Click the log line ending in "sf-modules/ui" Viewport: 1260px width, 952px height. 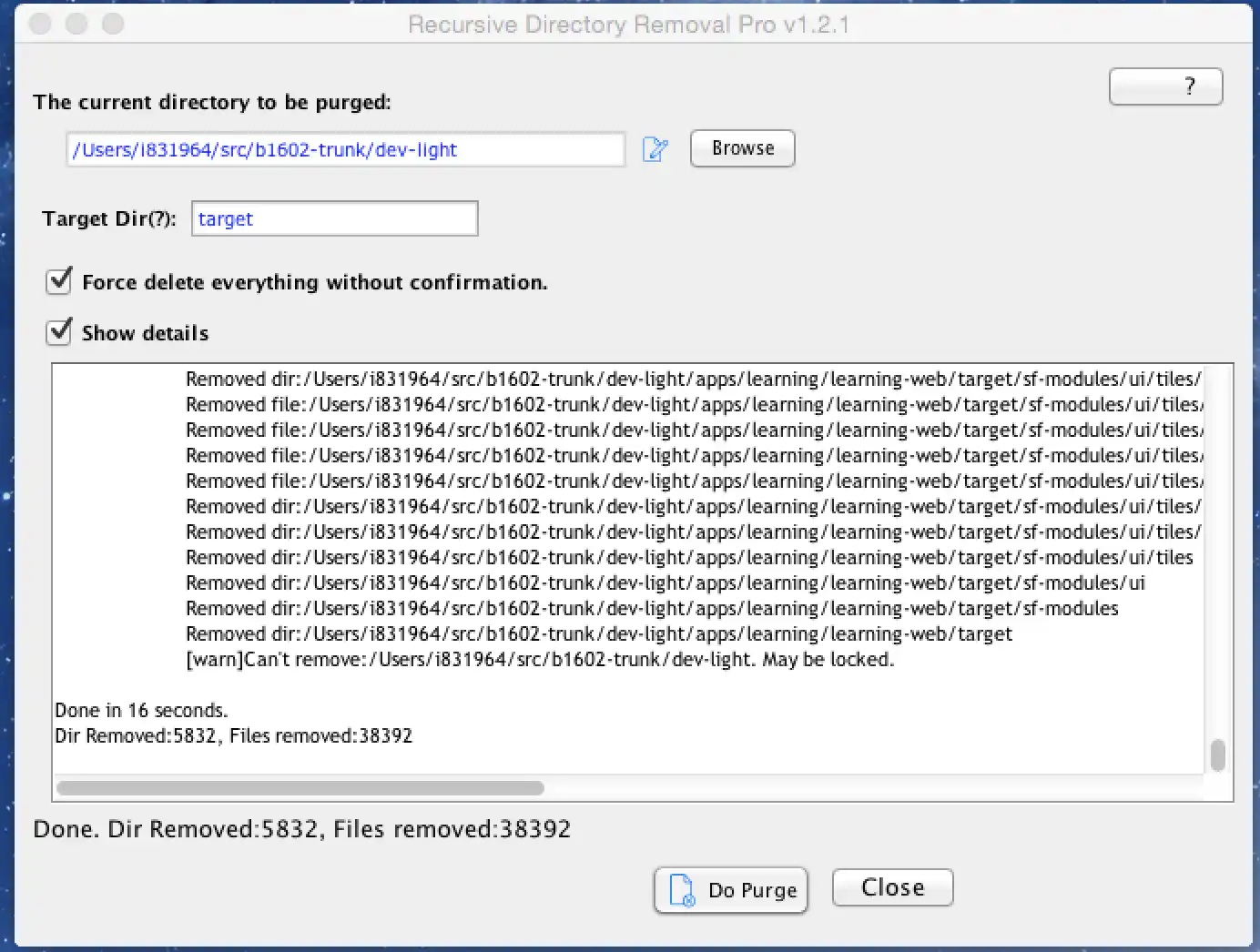666,582
